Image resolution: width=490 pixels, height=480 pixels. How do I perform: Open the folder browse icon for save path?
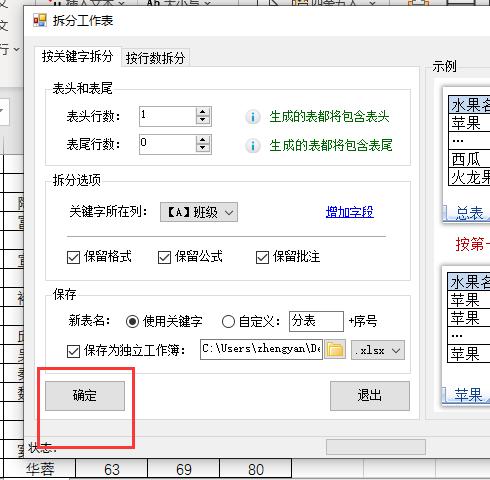click(335, 350)
